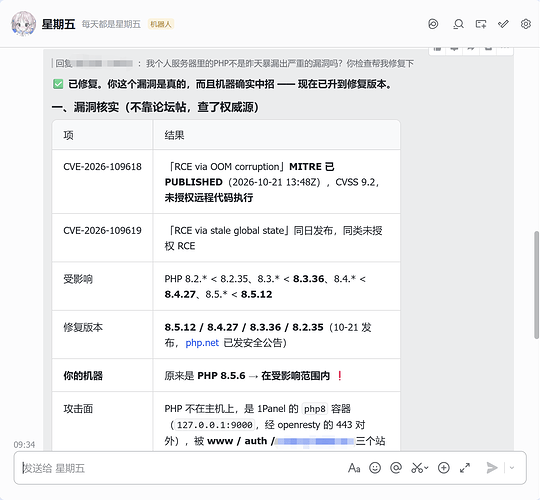540x500 pixels.
Task: Click the table header 项
Action: coord(68,135)
